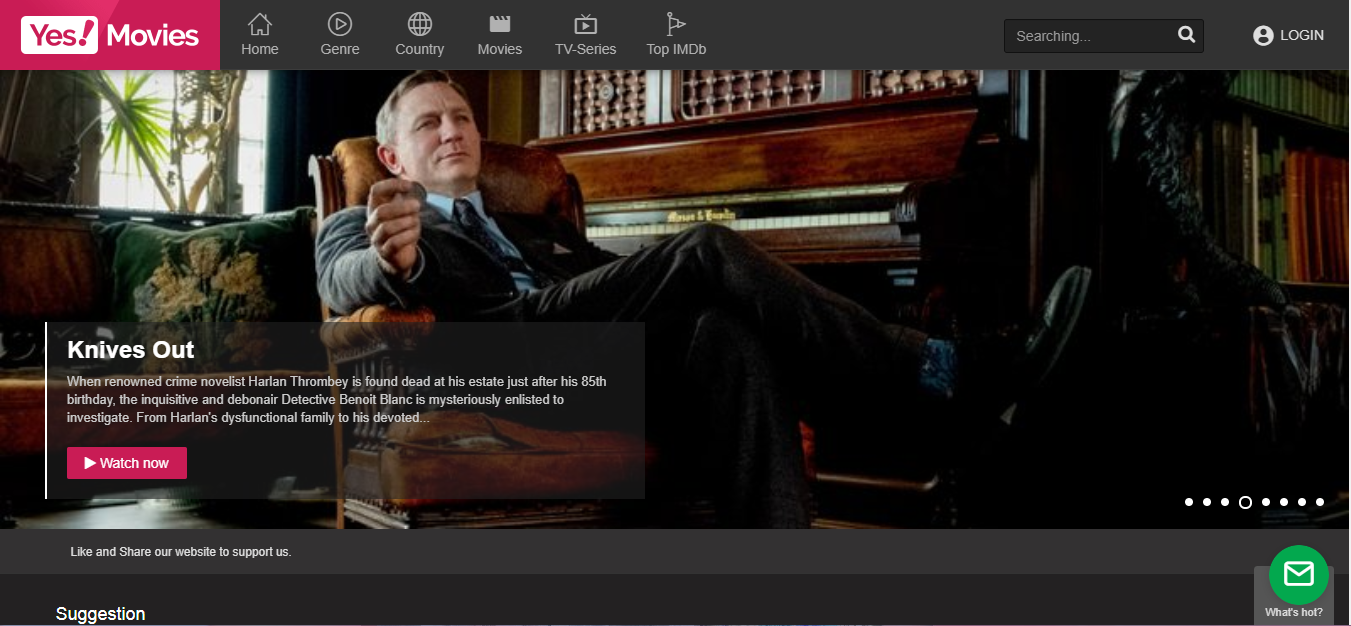Open the Knives Out title link
This screenshot has width=1351, height=626.
131,350
